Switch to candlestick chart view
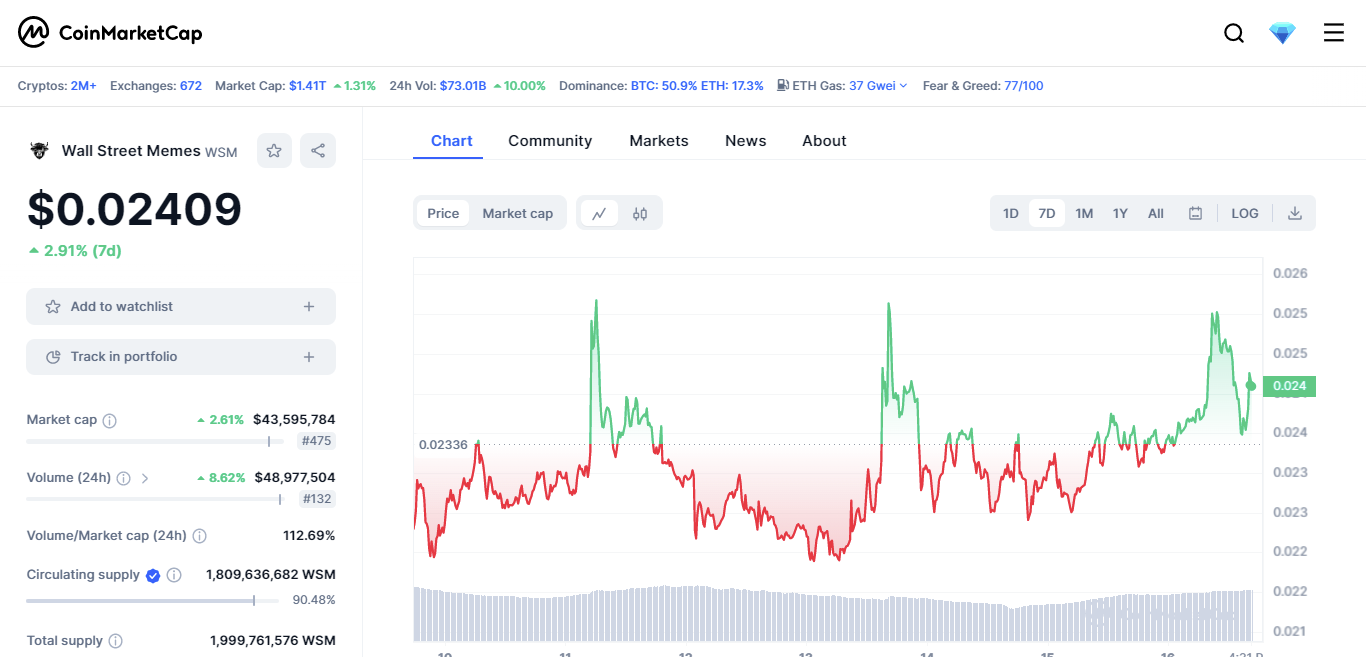1366x657 pixels. pyautogui.click(x=640, y=213)
